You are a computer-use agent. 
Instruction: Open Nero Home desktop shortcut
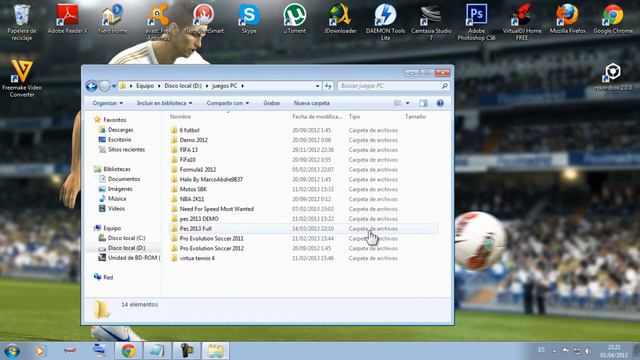[x=113, y=19]
